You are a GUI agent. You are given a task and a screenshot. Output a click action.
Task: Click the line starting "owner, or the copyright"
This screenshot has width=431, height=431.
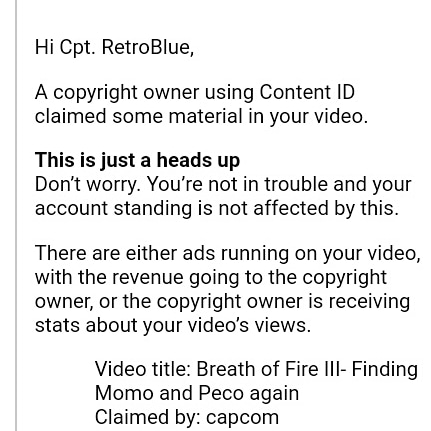coord(222,302)
